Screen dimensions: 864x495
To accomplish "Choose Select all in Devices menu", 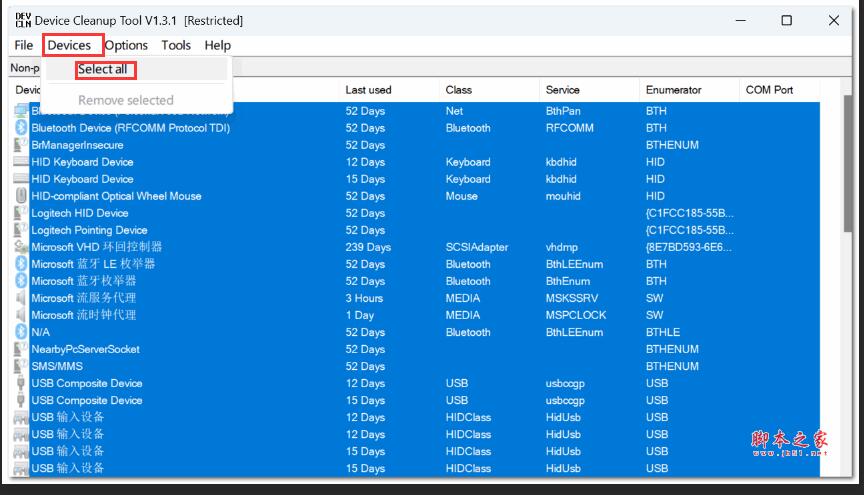I will point(102,69).
